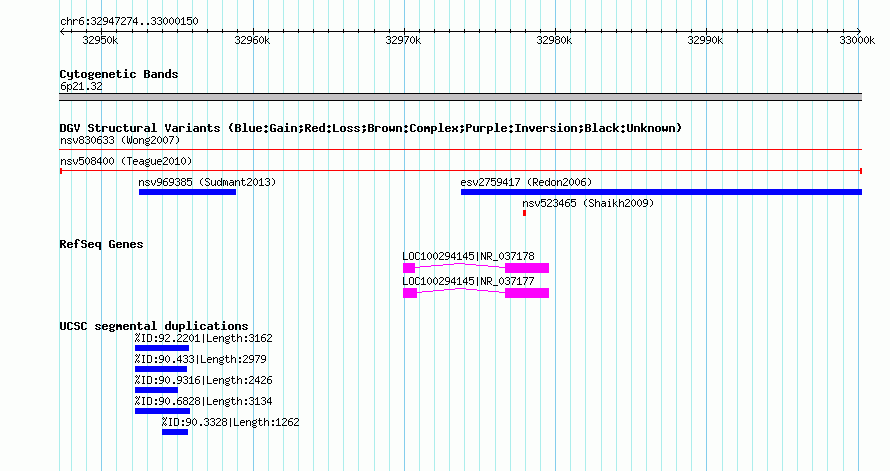The width and height of the screenshot is (890, 471).
Task: Select the nsv523465 (Shaikh2009) label
Action: (588, 203)
